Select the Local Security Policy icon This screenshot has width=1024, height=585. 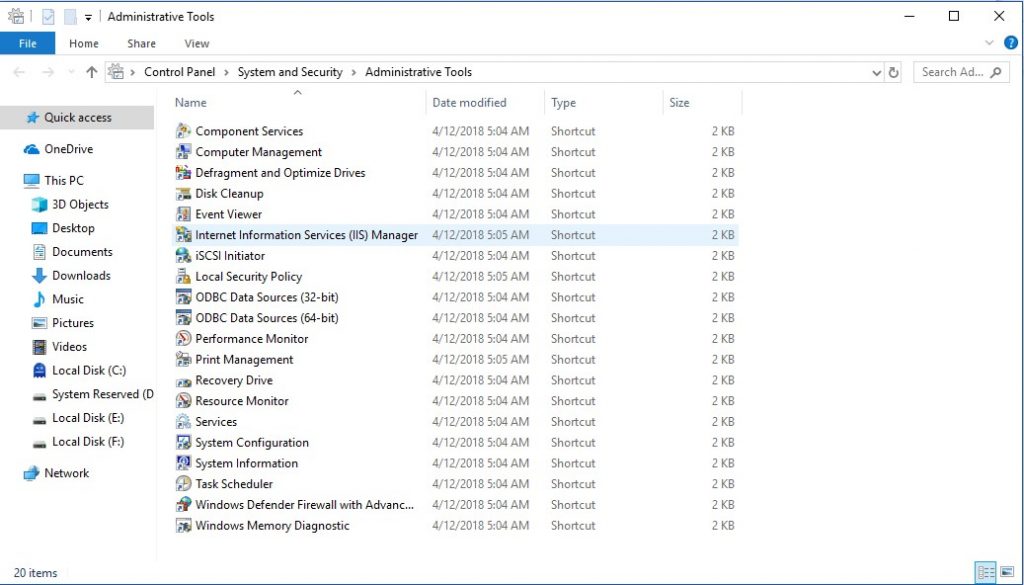click(184, 277)
